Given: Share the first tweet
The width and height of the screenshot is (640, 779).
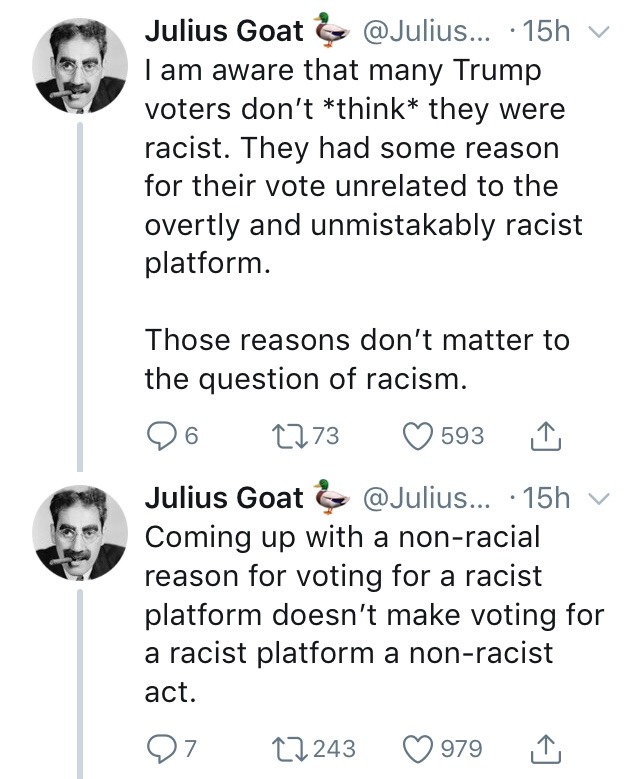Looking at the screenshot, I should 547,436.
